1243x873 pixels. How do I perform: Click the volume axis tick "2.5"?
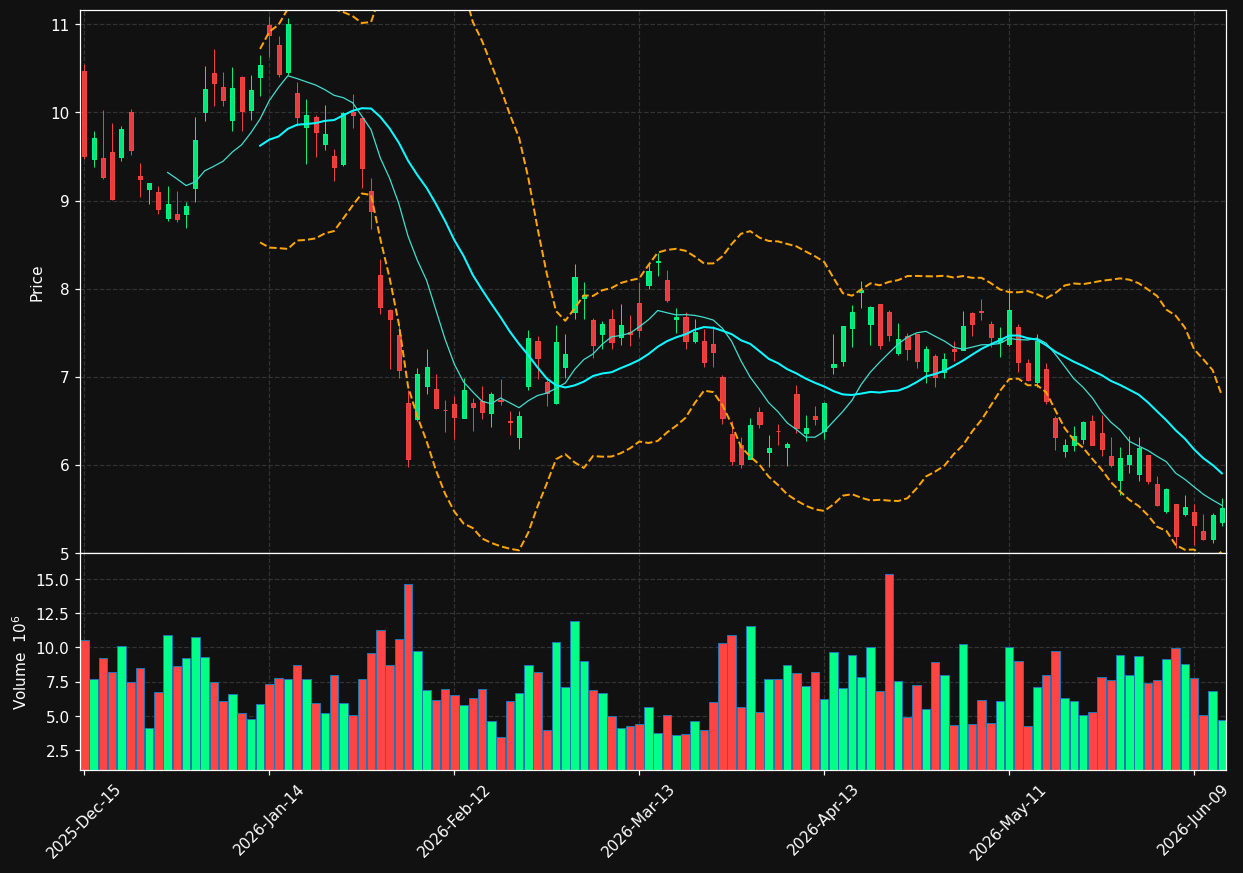point(58,750)
